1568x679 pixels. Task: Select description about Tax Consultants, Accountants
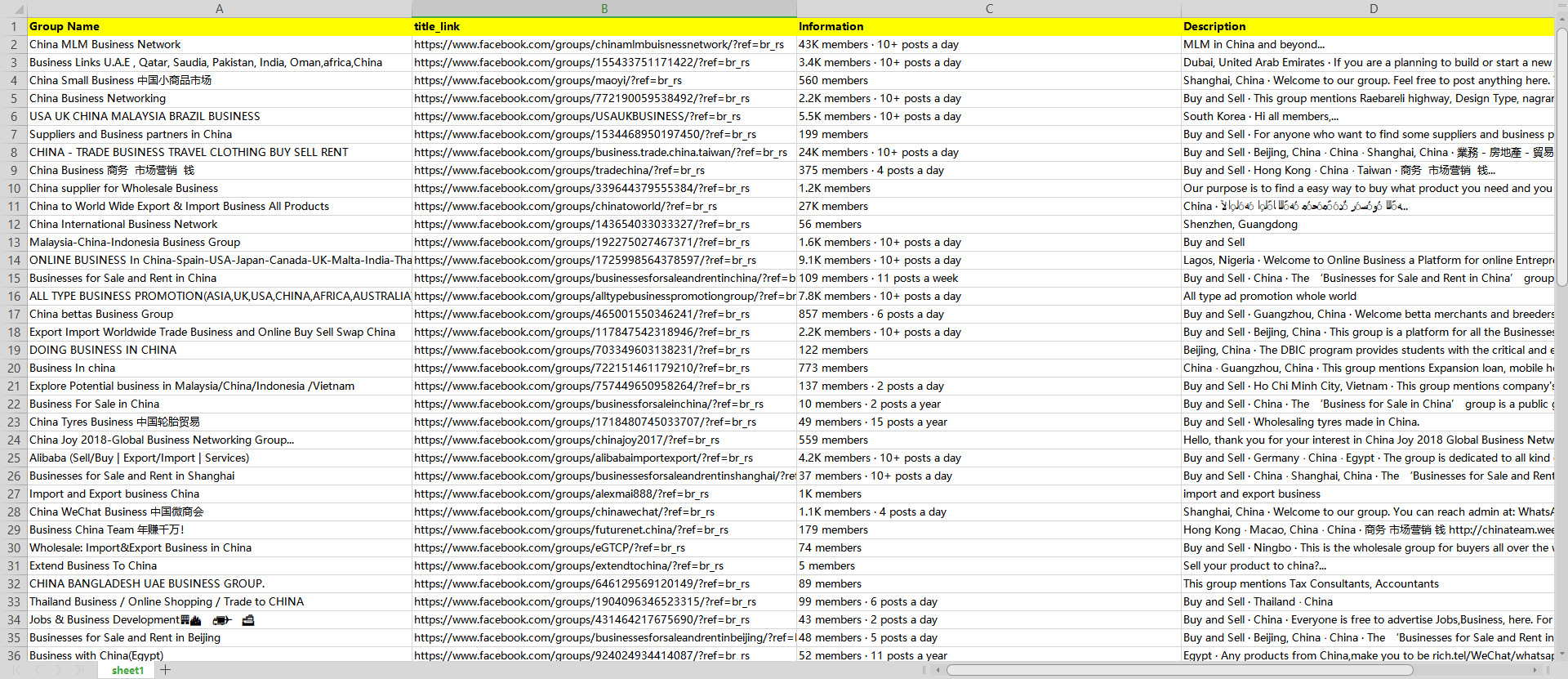(x=1368, y=583)
